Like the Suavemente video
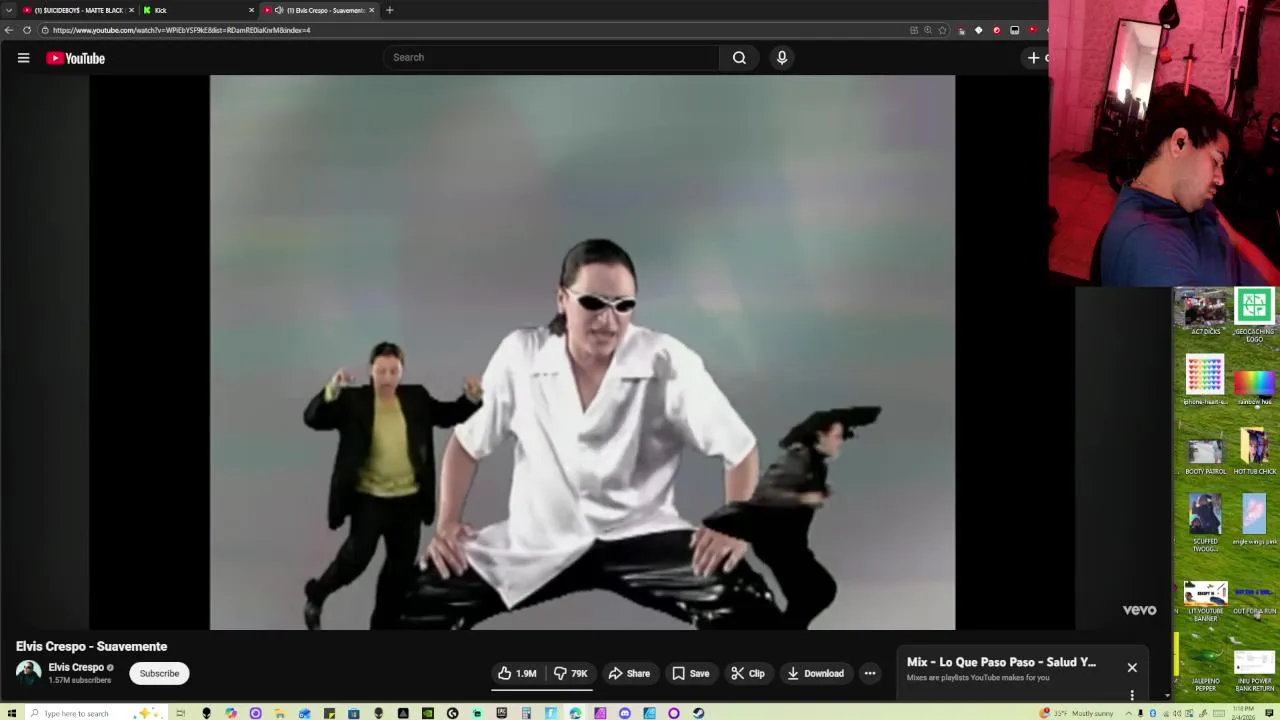 coord(518,673)
